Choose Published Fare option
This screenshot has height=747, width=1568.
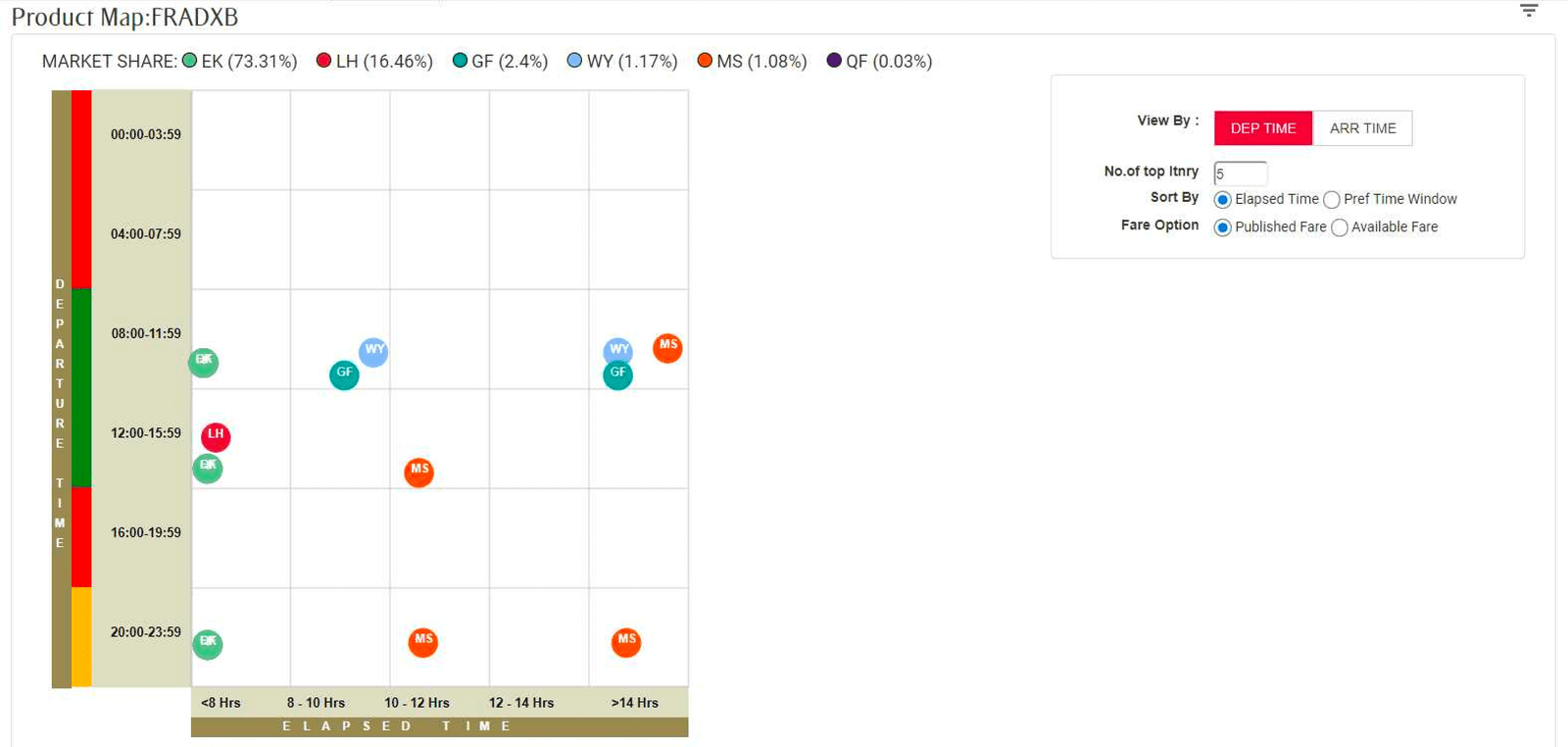pyautogui.click(x=1222, y=227)
